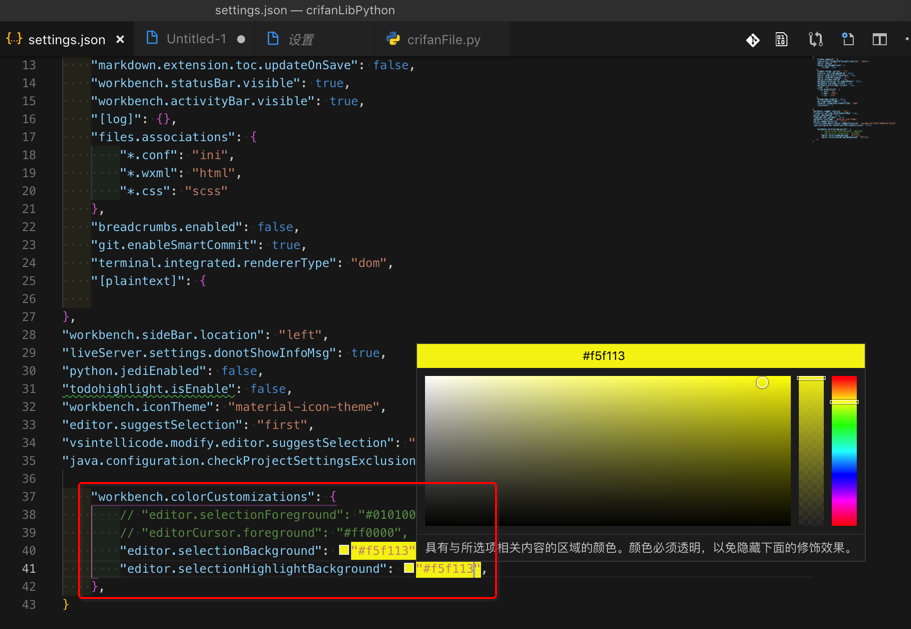
Task: Close the settings.json tab
Action: (x=120, y=39)
